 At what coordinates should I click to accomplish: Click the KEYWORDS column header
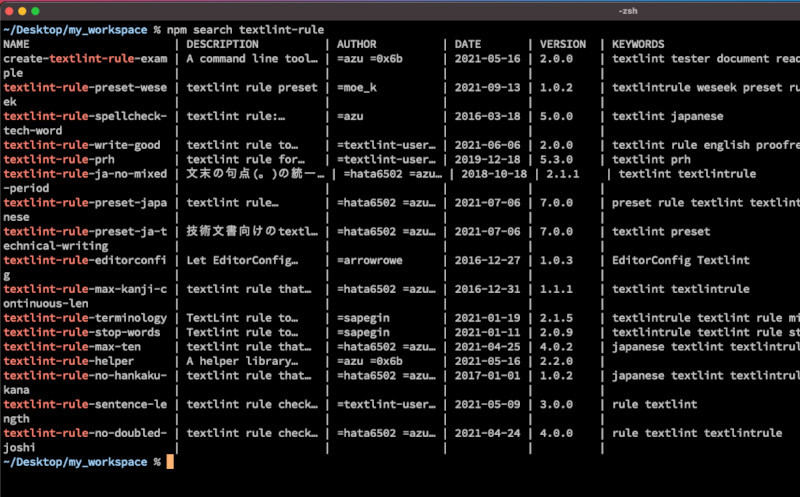(638, 44)
